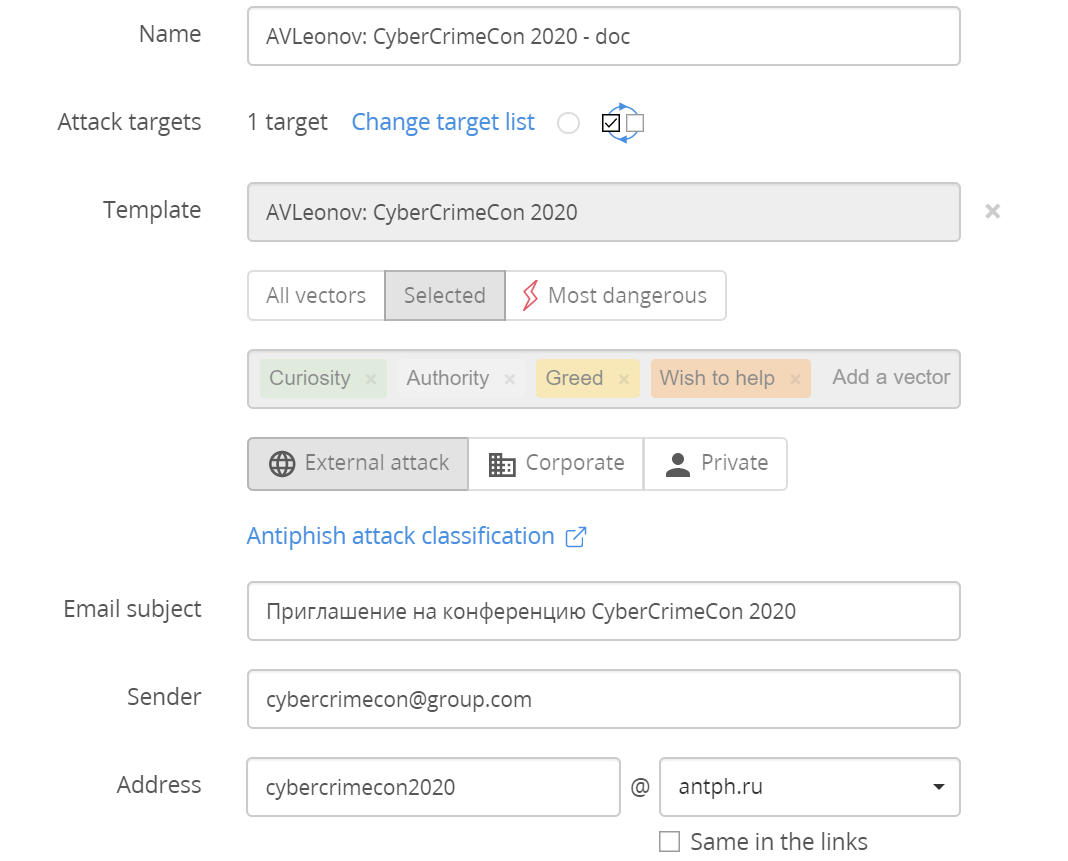Remove the Greed vector tag
The width and height of the screenshot is (1068, 861).
(623, 379)
